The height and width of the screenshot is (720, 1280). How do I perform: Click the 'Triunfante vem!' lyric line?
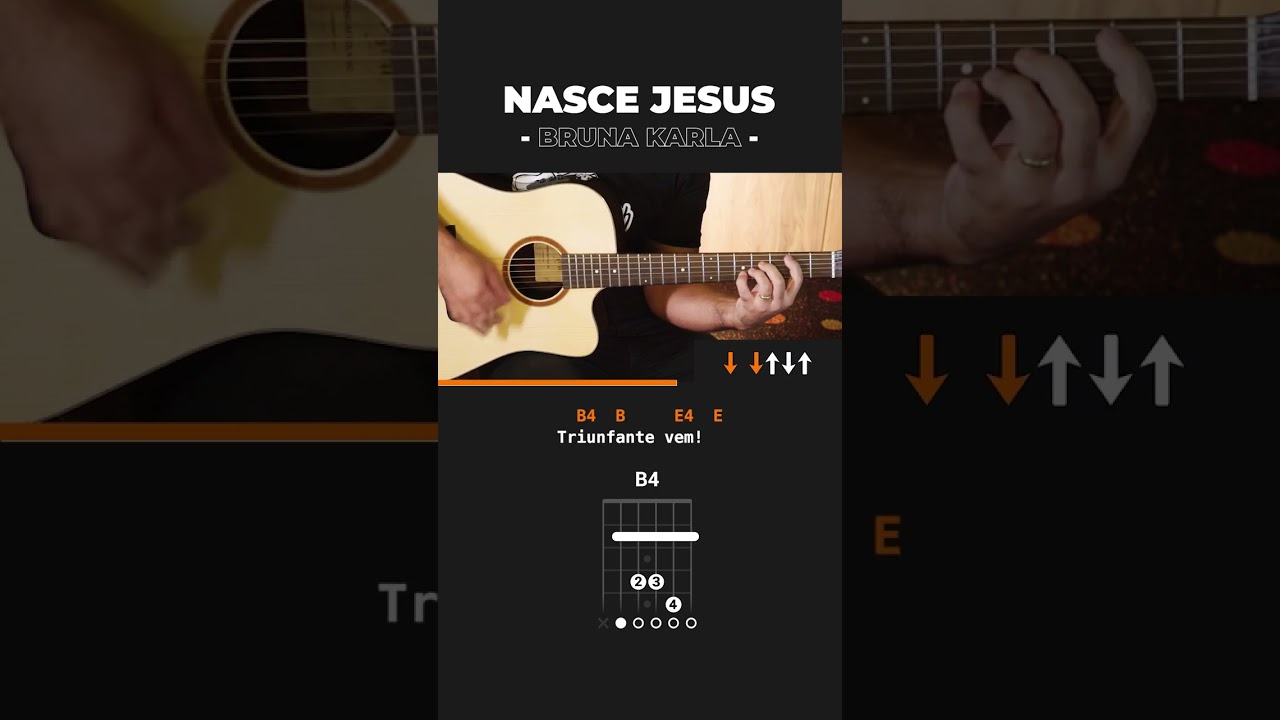click(630, 437)
